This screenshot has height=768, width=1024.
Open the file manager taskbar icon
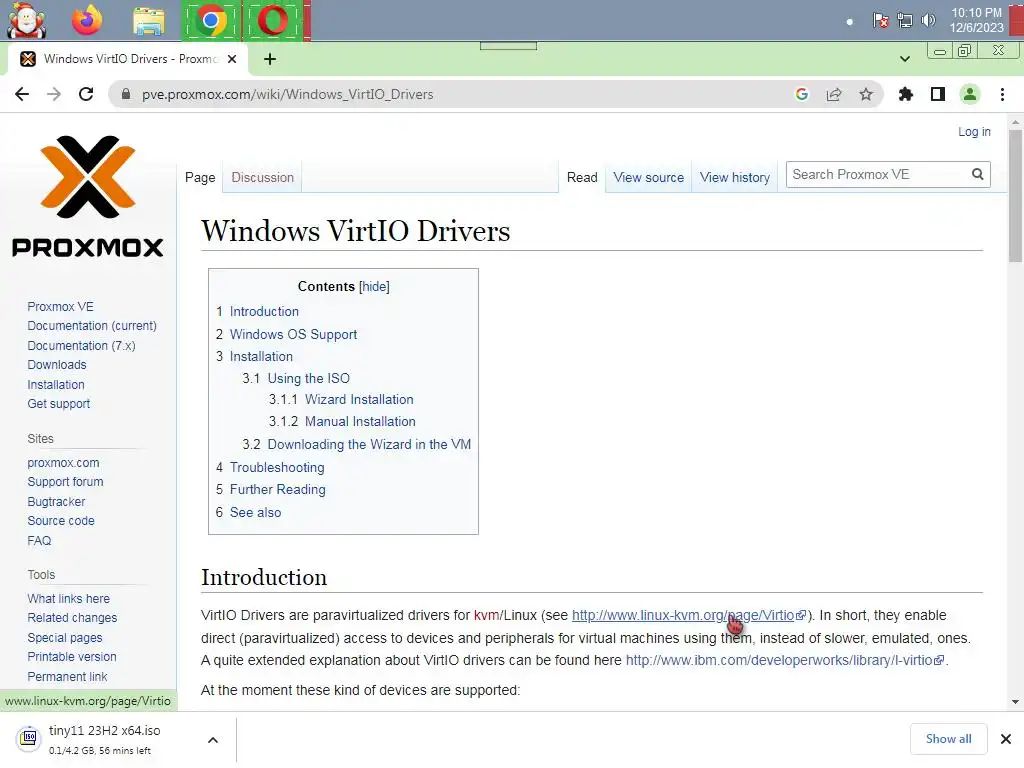[x=149, y=21]
